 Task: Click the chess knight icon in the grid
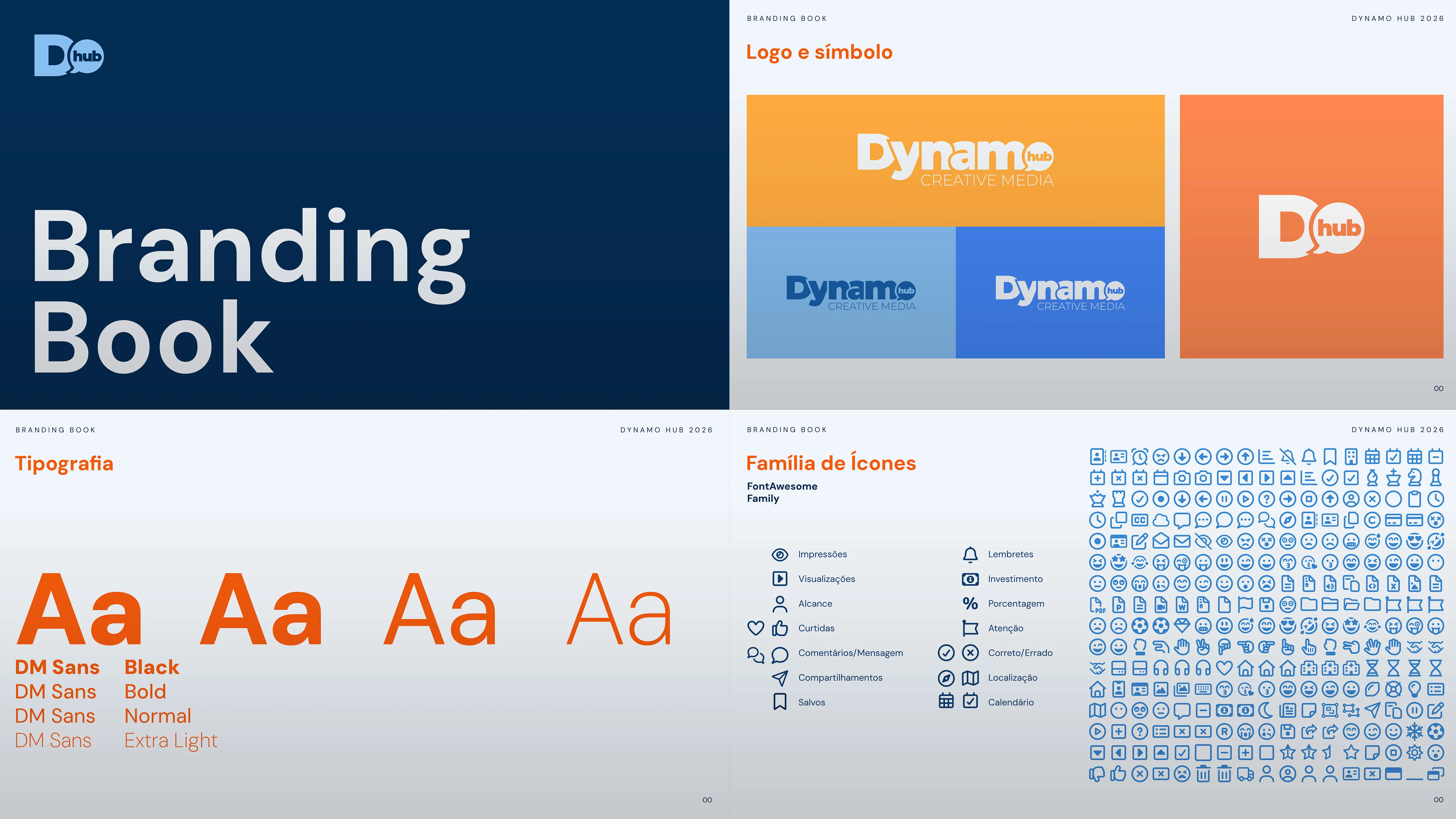pyautogui.click(x=1414, y=478)
